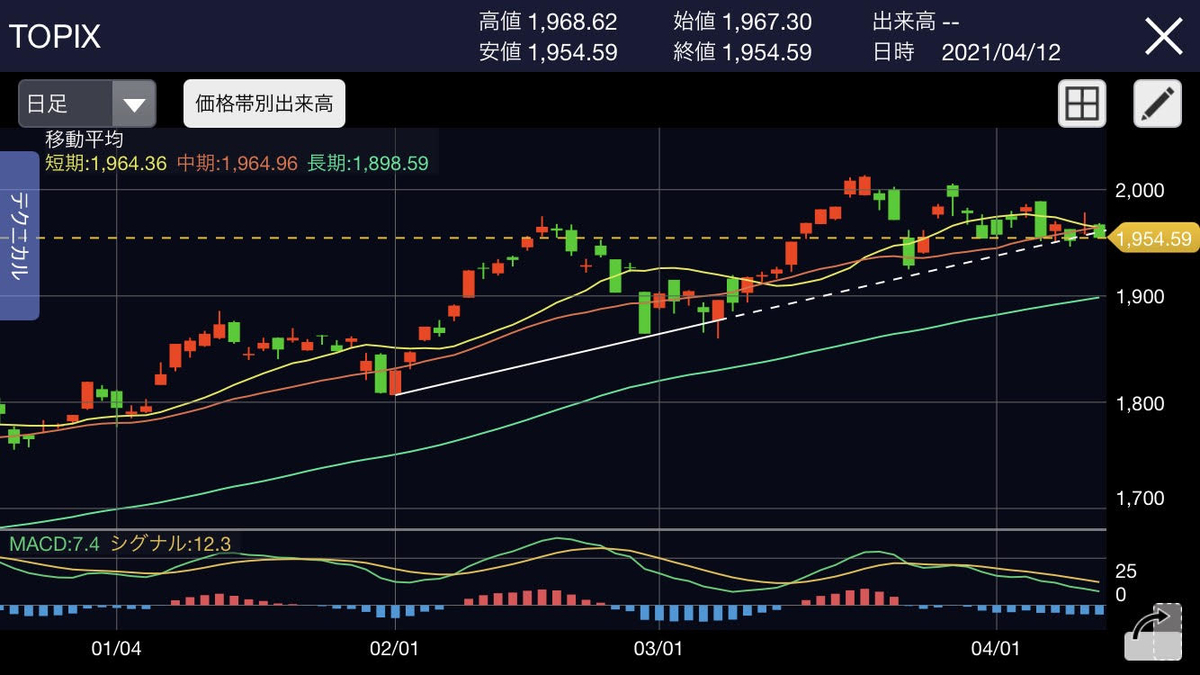This screenshot has height=675, width=1200.
Task: Tap the 終値 1,954.59 value
Action: click(743, 52)
